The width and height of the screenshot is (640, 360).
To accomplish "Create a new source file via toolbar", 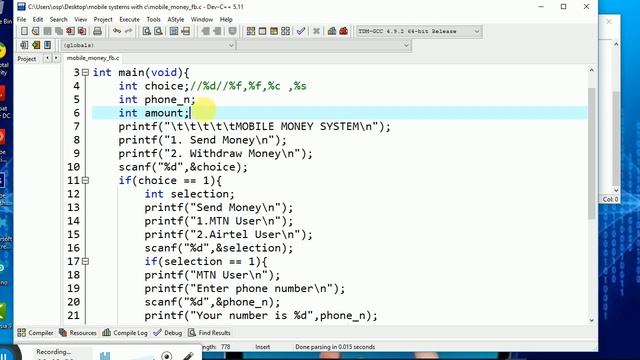I will 24,31.
